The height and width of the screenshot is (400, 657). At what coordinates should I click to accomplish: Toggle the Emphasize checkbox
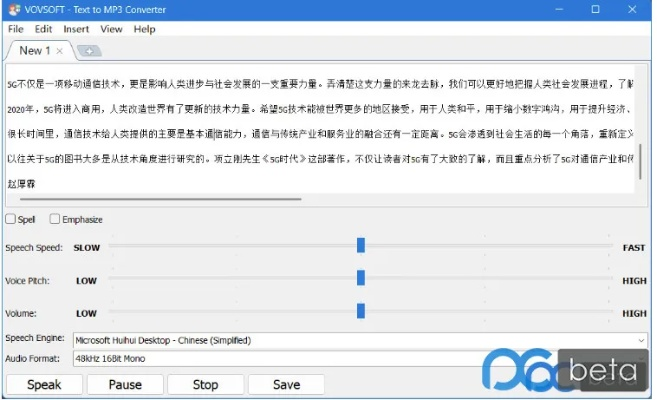[x=55, y=219]
